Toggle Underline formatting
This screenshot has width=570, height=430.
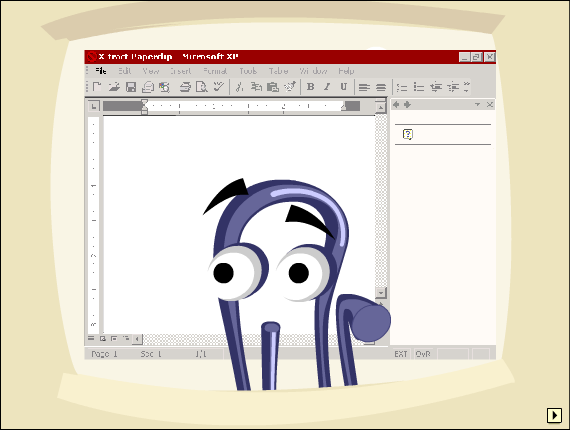click(x=344, y=87)
